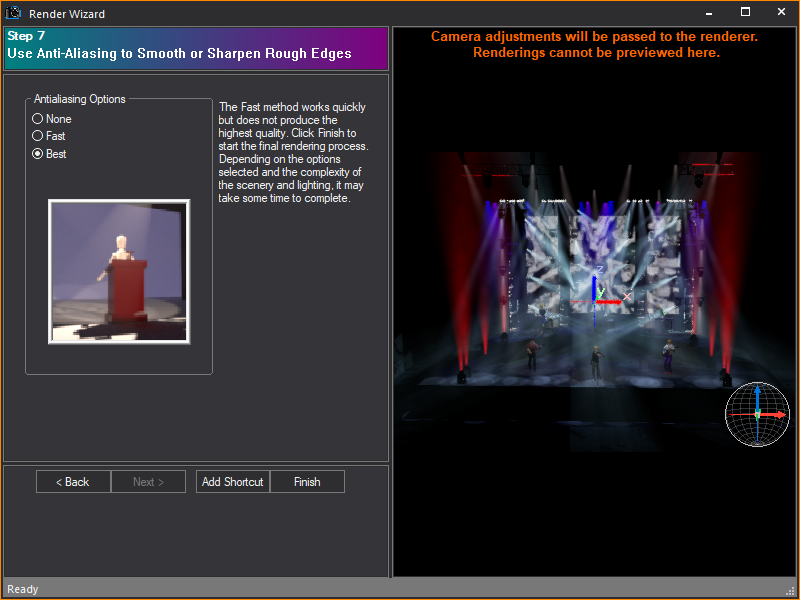Click the green Y axis indicator in the viewport
Viewport: 800px width, 600px height.
coord(600,293)
